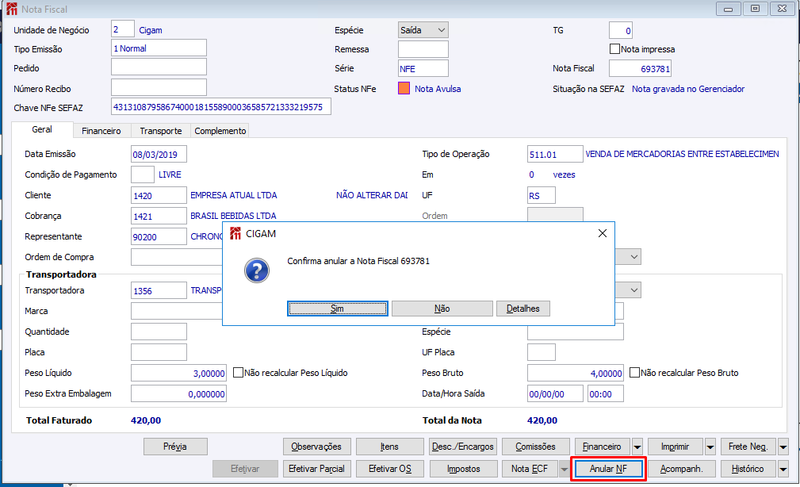
Task: Click the Número Recibo field
Action: point(159,88)
